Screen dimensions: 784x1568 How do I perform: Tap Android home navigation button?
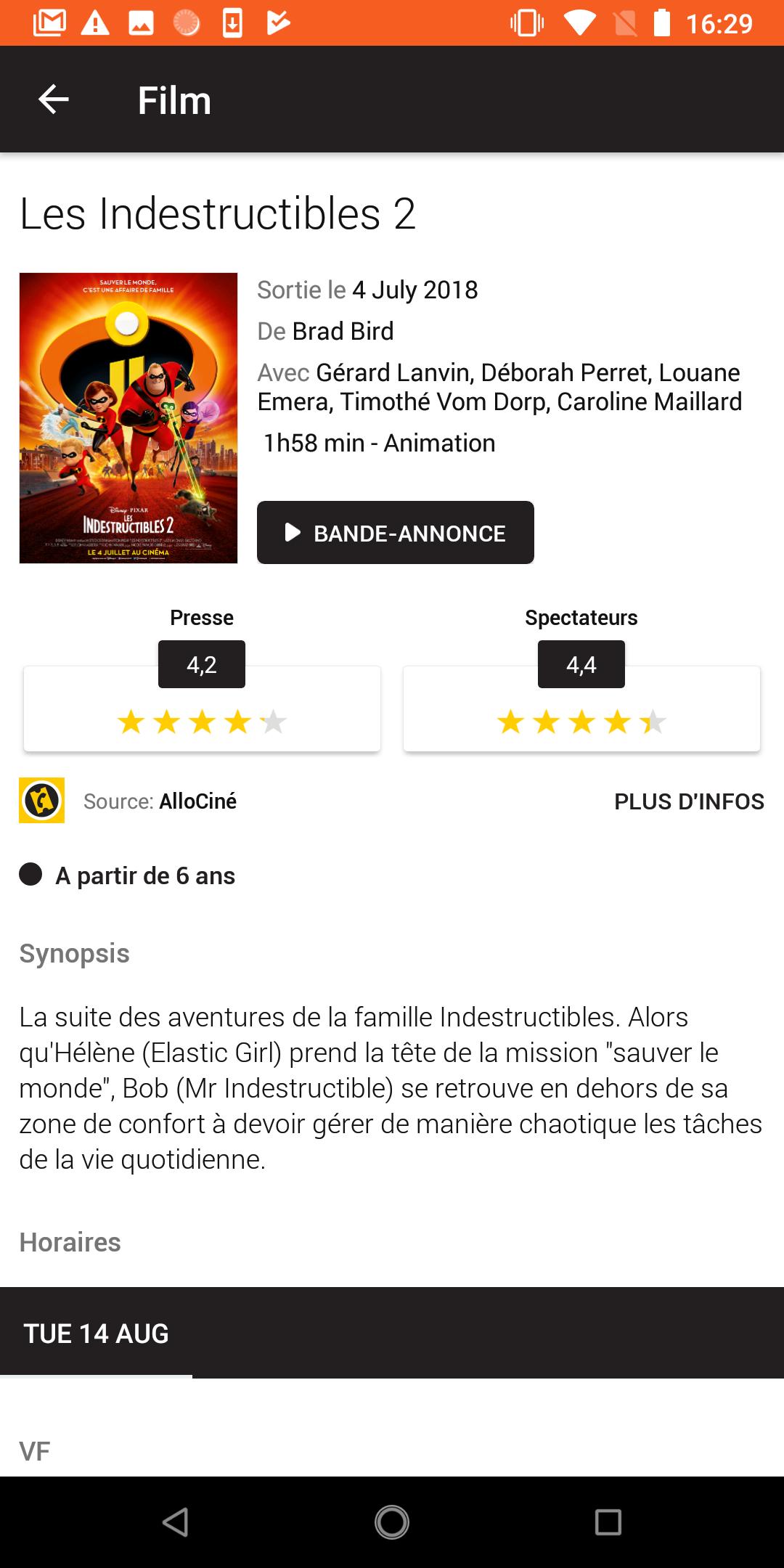pyautogui.click(x=392, y=1522)
